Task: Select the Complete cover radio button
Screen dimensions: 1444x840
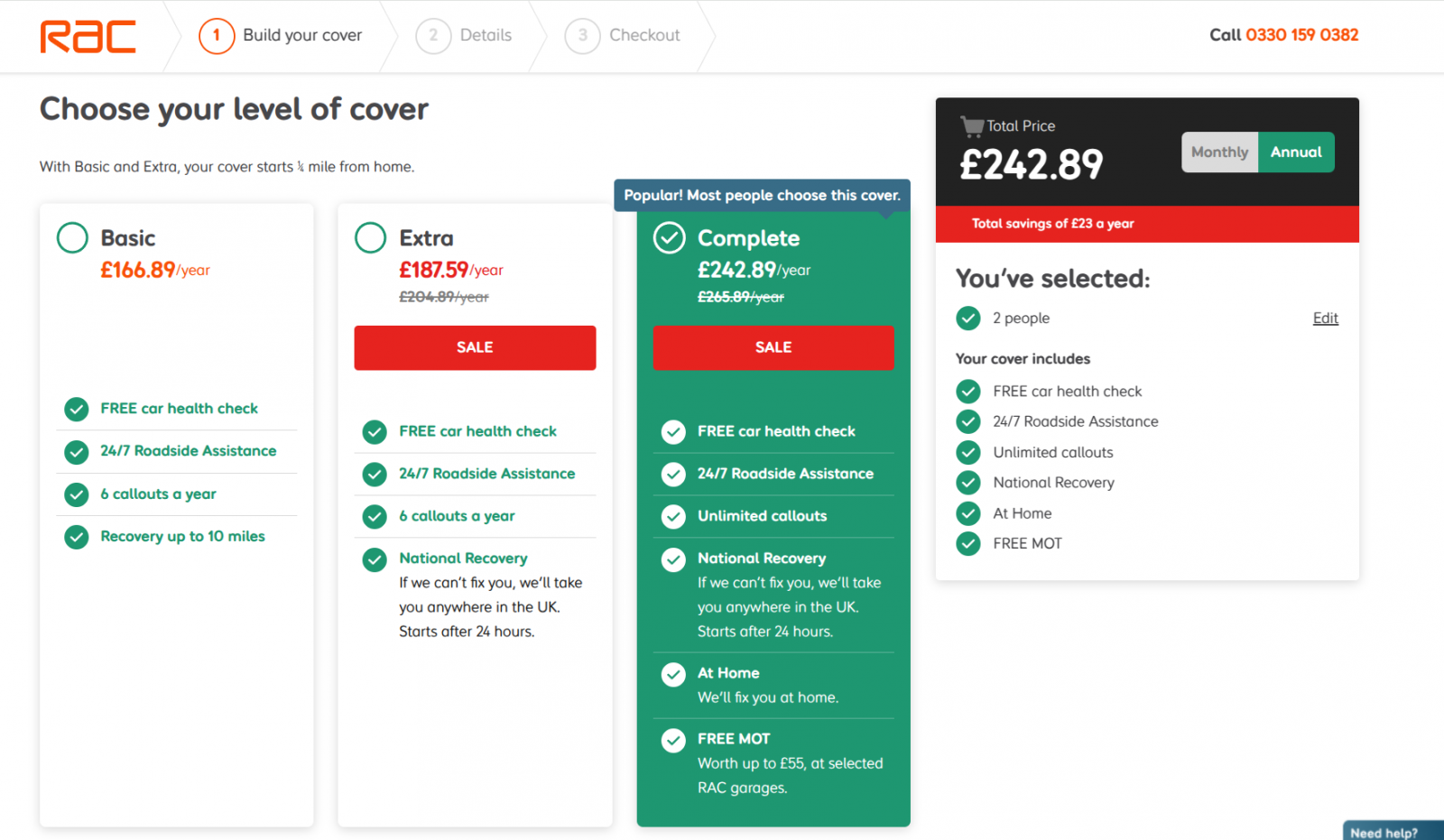Action: point(669,238)
